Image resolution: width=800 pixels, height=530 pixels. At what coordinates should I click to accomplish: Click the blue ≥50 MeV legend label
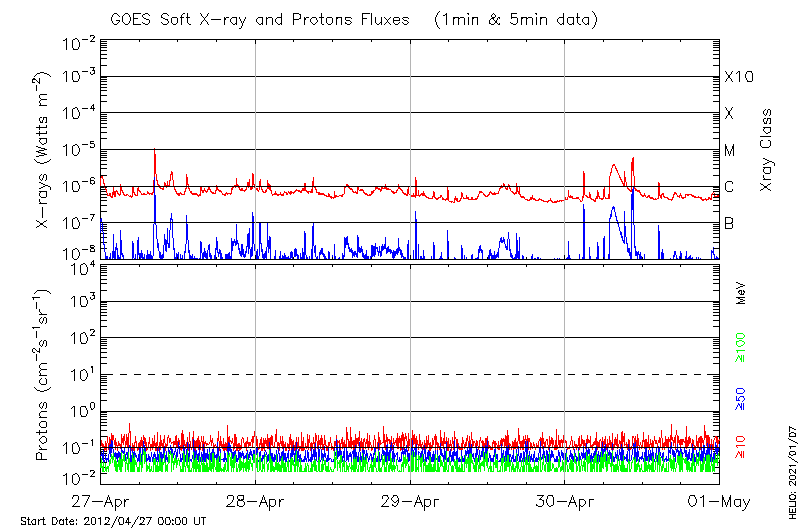[x=741, y=398]
